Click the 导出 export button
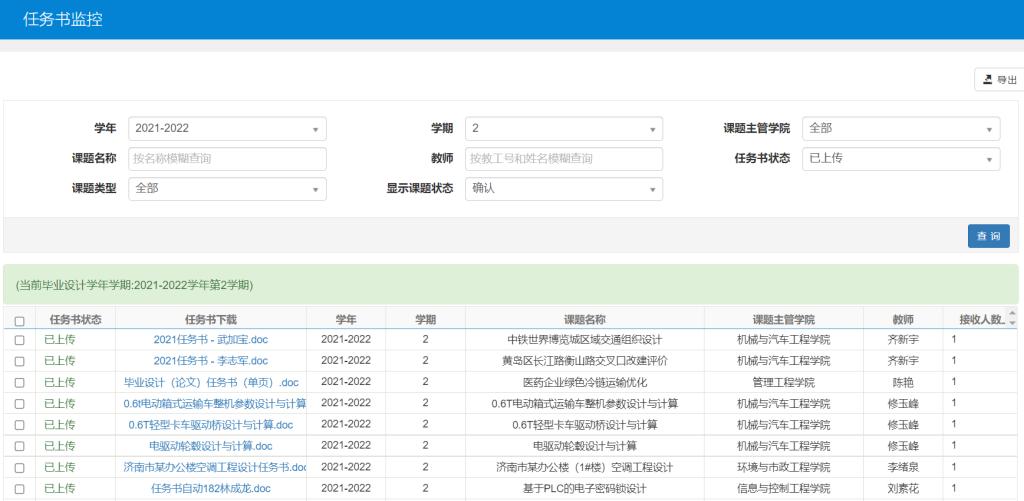The height and width of the screenshot is (501, 1024). click(996, 80)
